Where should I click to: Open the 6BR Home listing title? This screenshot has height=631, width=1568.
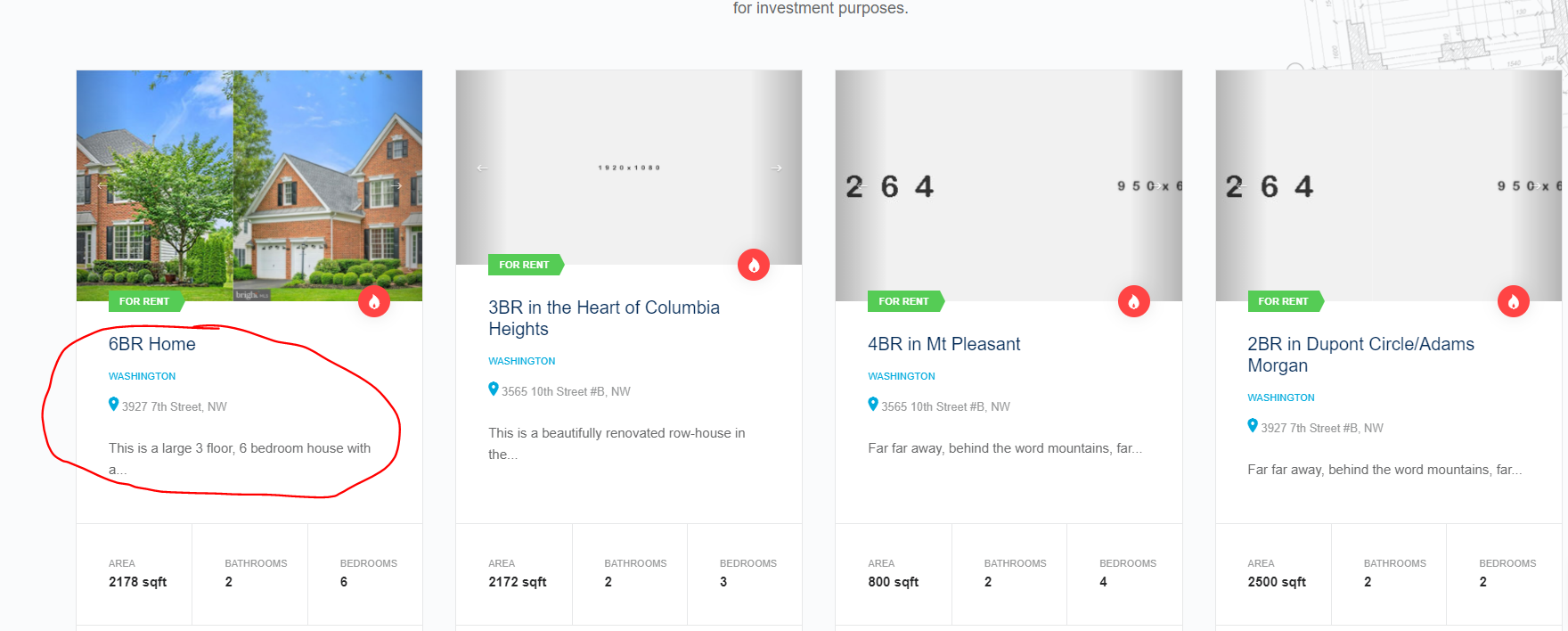(x=152, y=344)
